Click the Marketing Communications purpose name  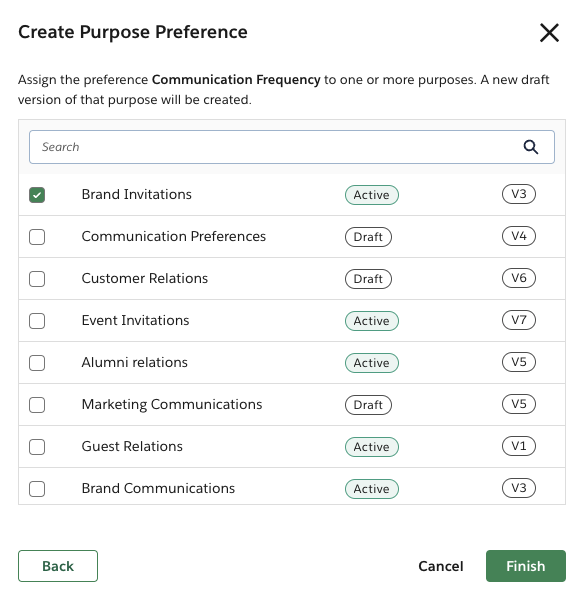[x=172, y=404]
